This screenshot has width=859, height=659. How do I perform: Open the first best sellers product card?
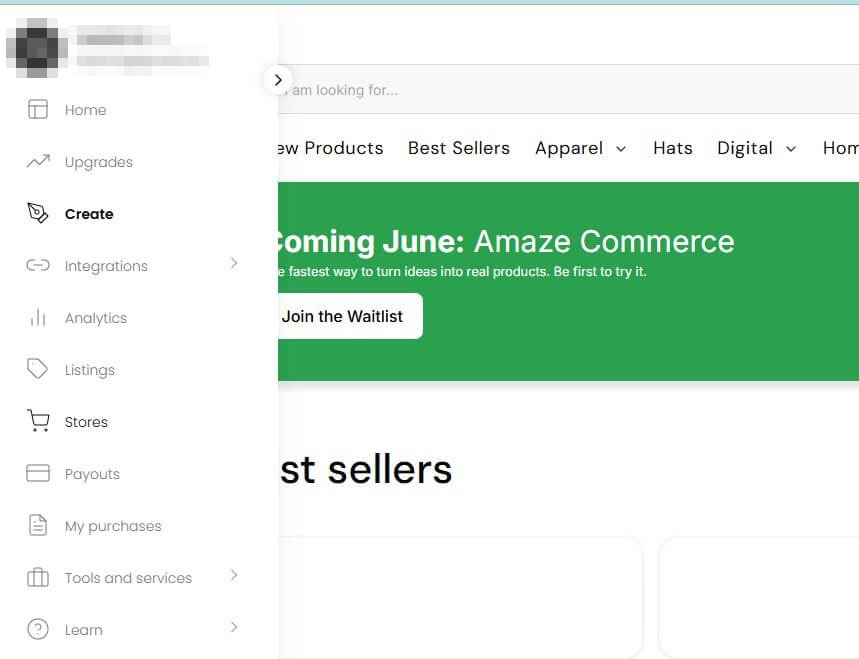[460, 598]
